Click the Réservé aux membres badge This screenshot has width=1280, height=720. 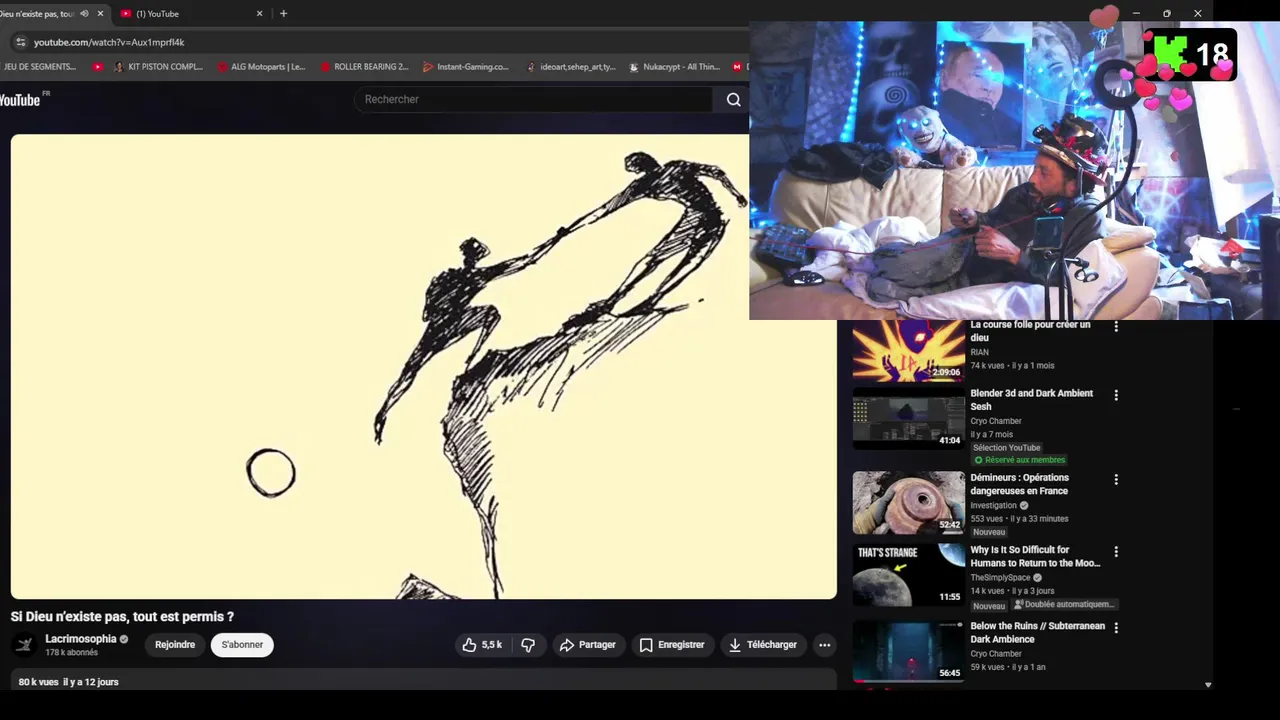[x=1019, y=460]
